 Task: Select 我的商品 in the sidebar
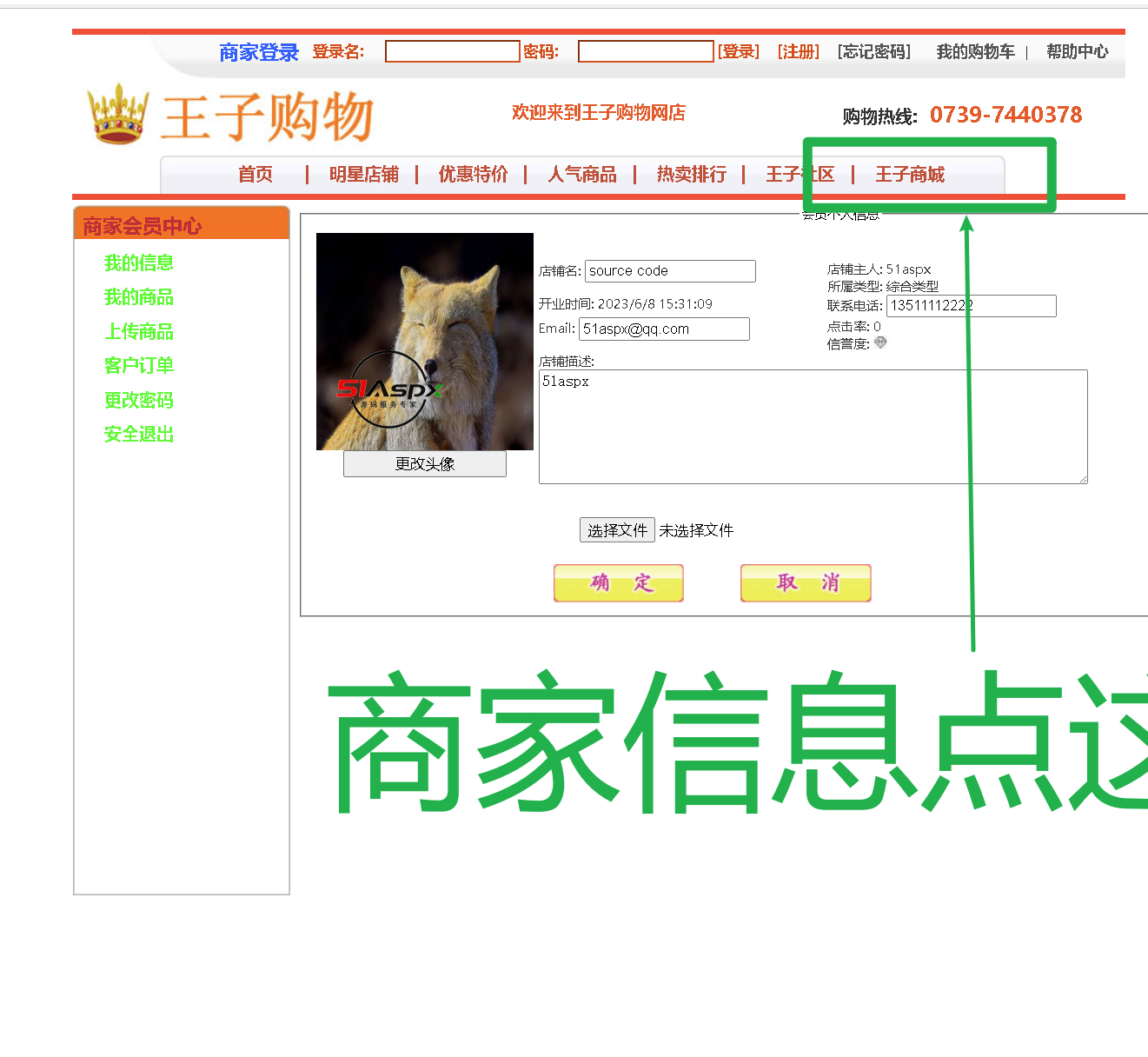pos(139,297)
